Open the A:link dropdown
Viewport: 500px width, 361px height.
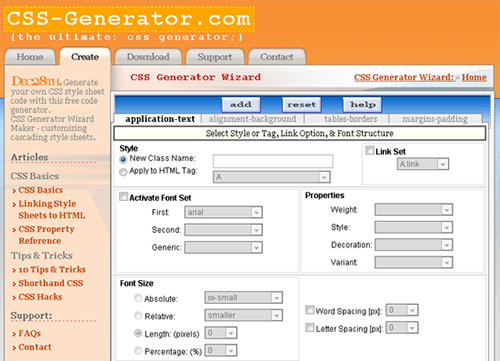[423, 164]
